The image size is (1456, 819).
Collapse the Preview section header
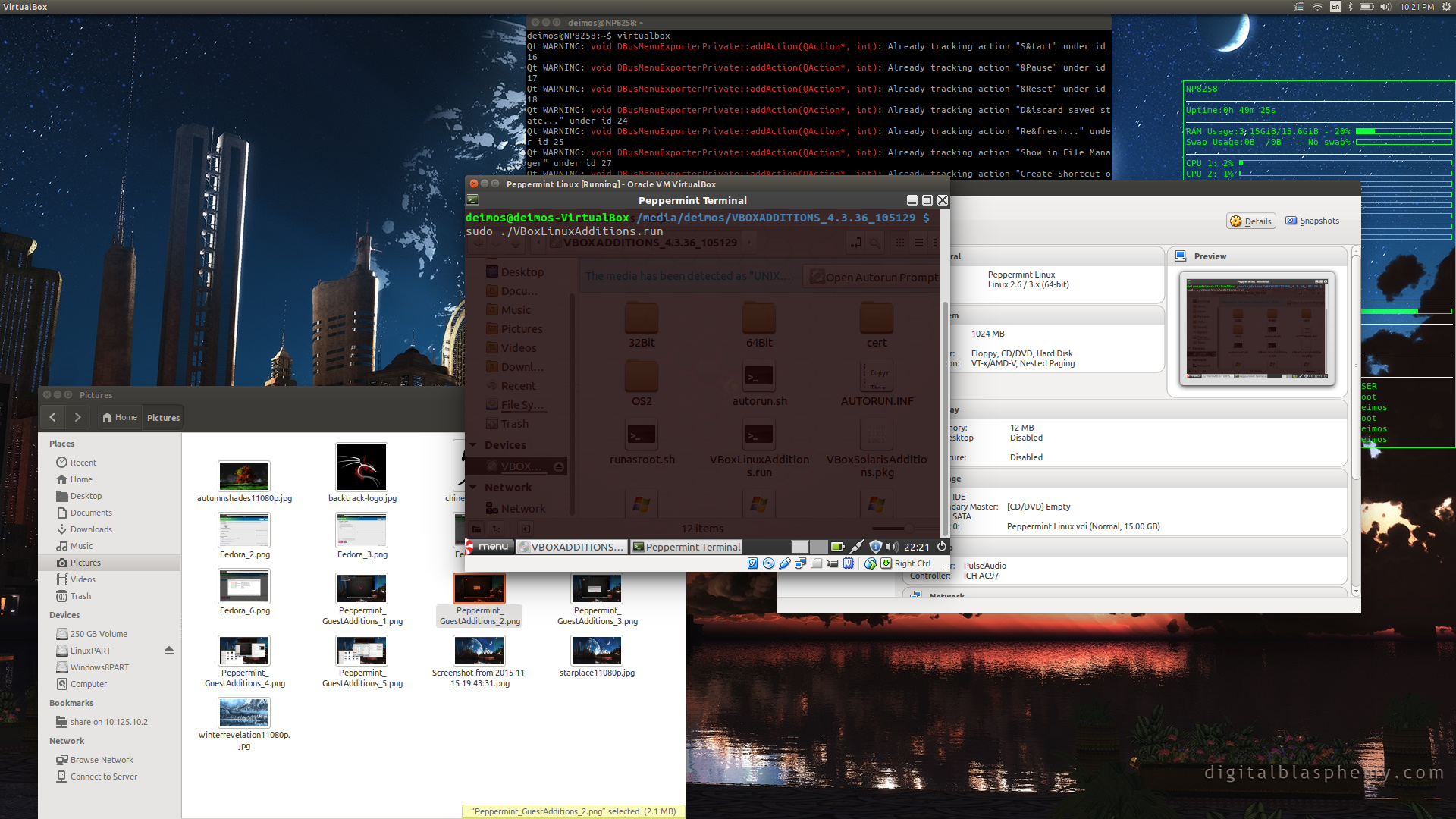click(1210, 256)
